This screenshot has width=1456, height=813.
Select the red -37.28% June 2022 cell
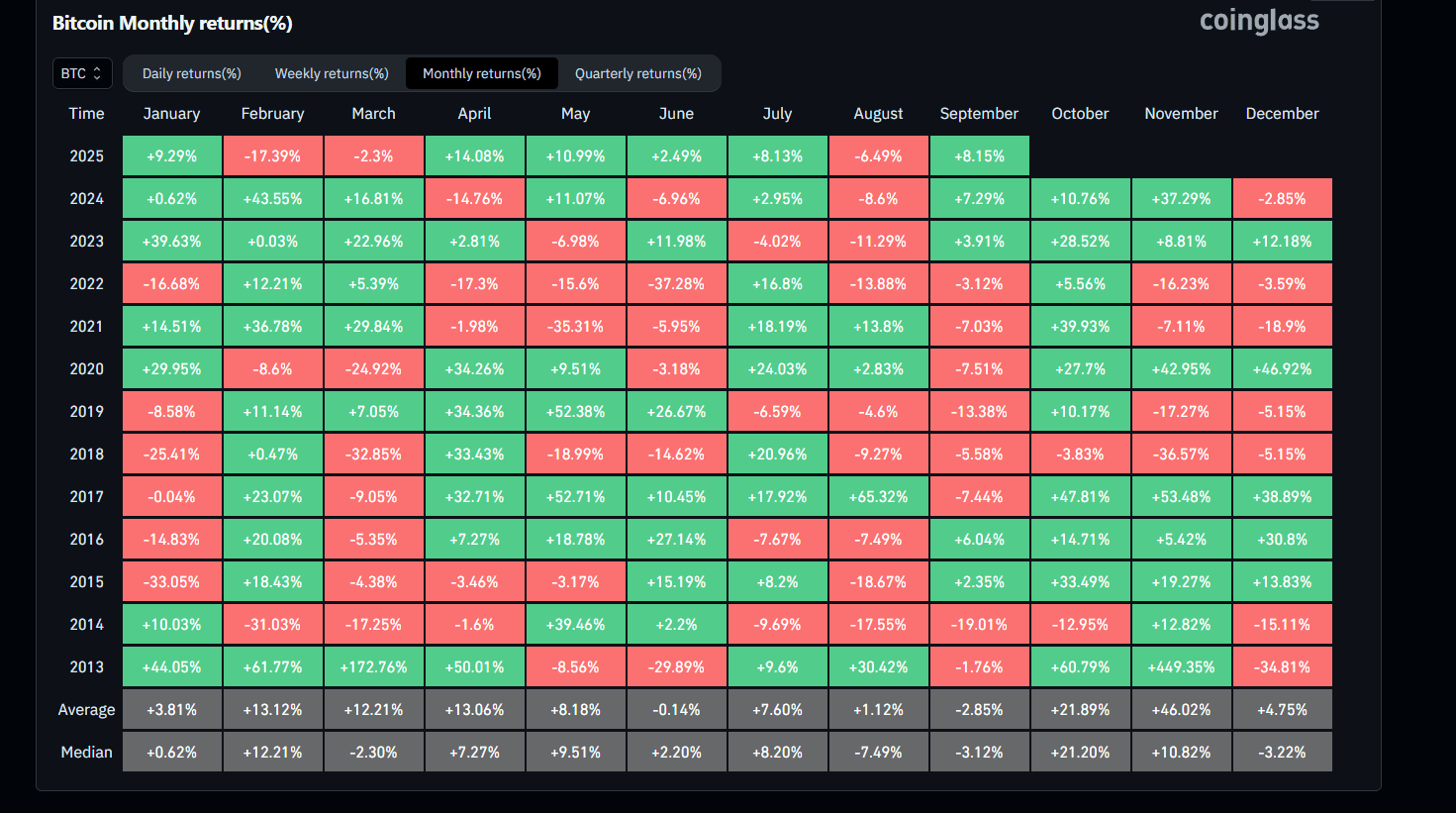pyautogui.click(x=676, y=284)
